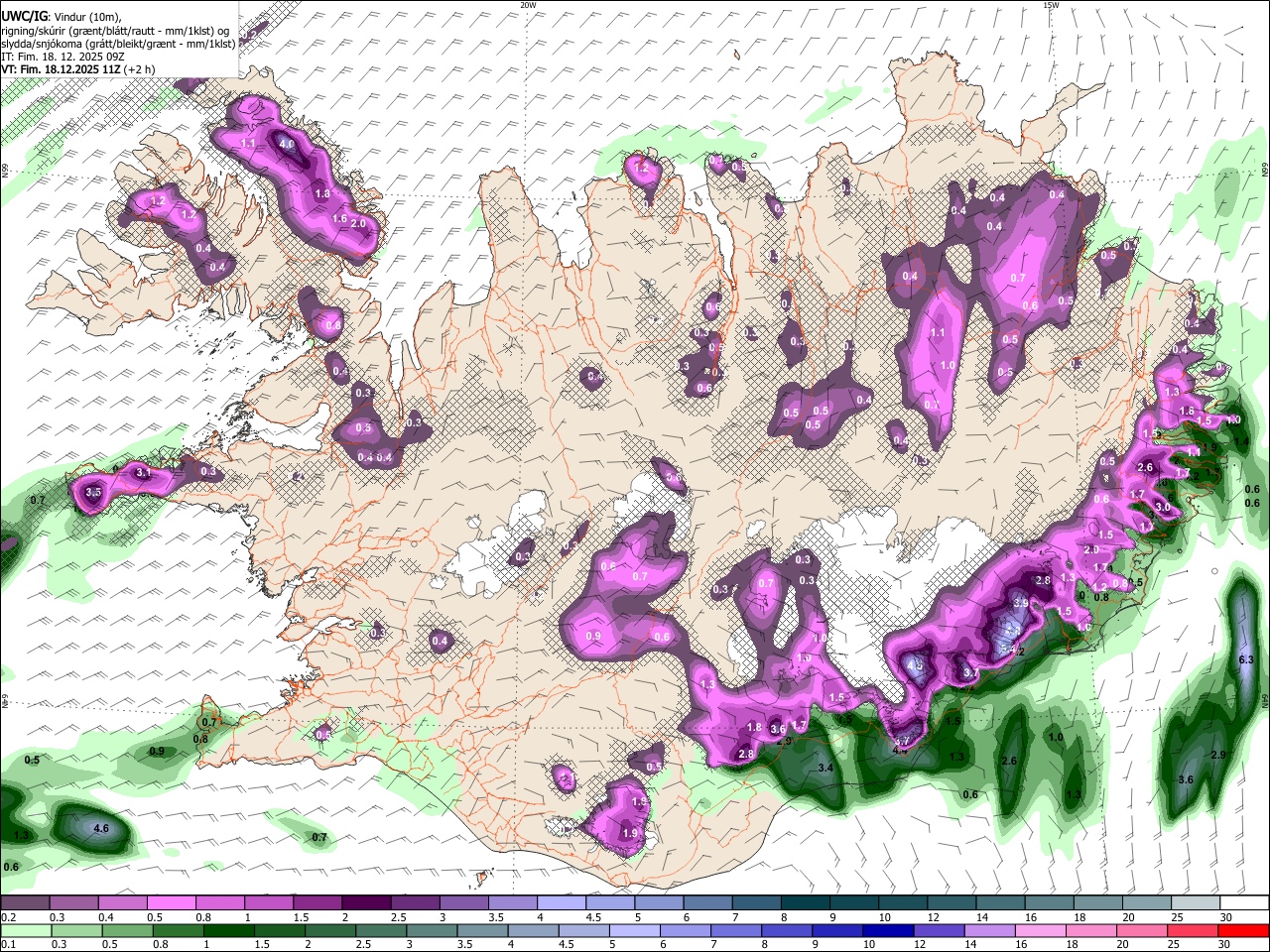Click the 'VT: Fim. 18.12.2025 11Z (+2 h)' line
Image resolution: width=1270 pixels, height=952 pixels.
point(78,69)
